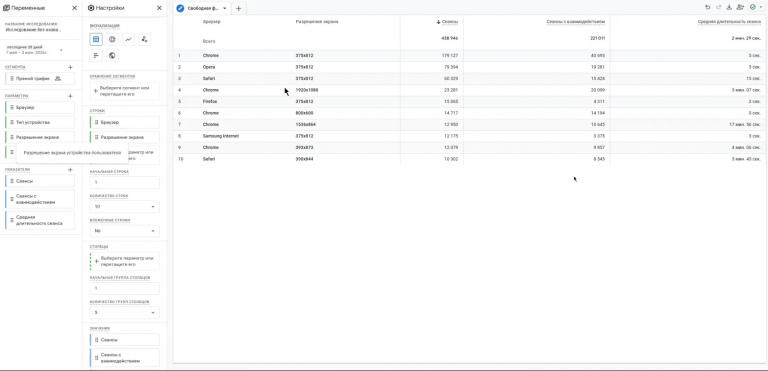Switch to the geo map visualization
Image resolution: width=768 pixels, height=371 pixels.
112,55
